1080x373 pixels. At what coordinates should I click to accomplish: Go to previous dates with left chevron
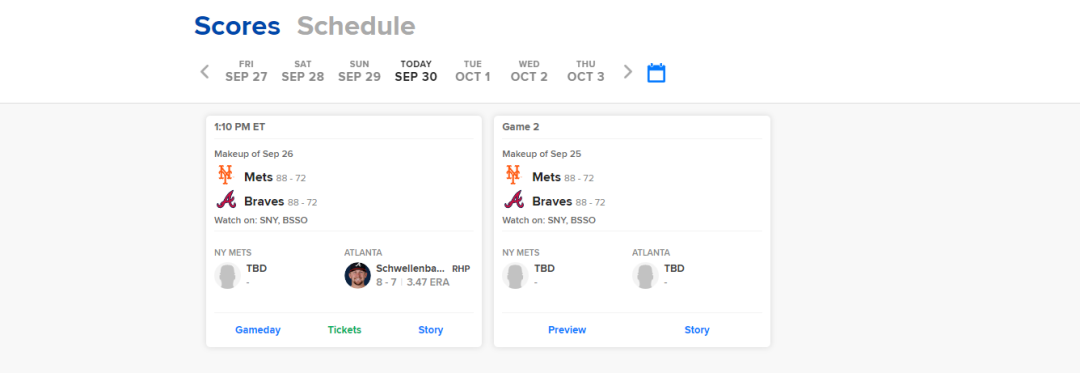[205, 72]
